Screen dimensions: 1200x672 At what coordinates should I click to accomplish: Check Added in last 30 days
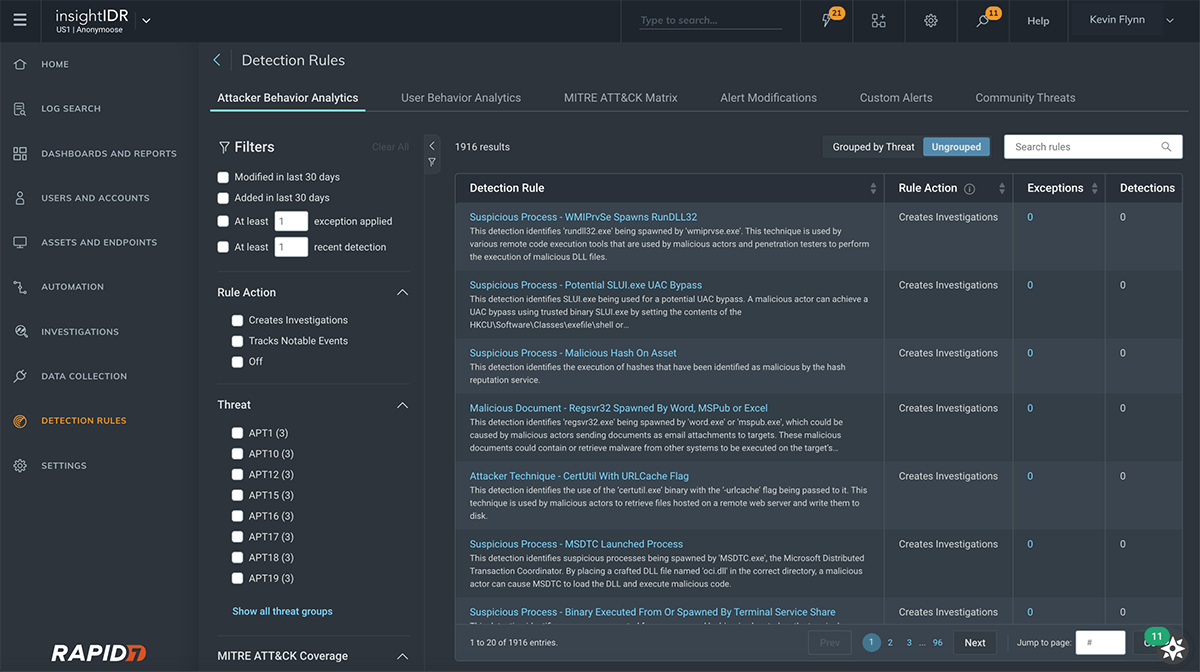tap(223, 198)
